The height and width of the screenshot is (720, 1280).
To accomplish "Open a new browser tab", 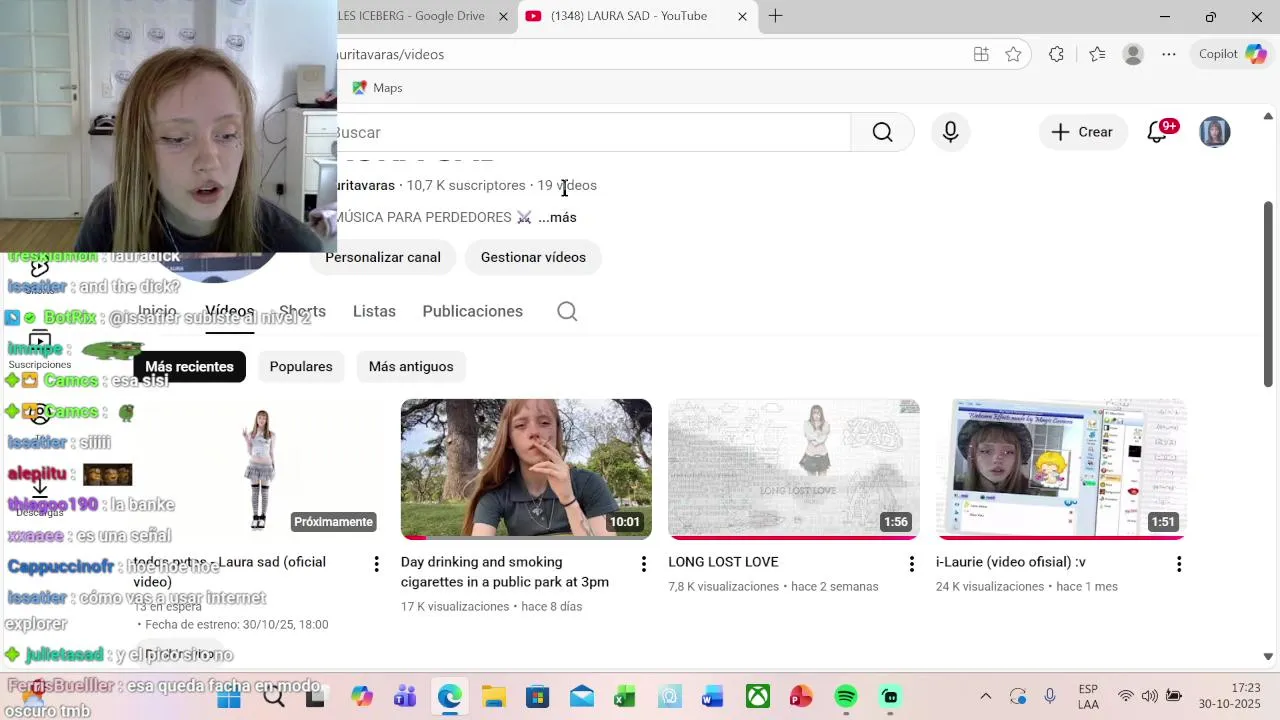I will 775,16.
